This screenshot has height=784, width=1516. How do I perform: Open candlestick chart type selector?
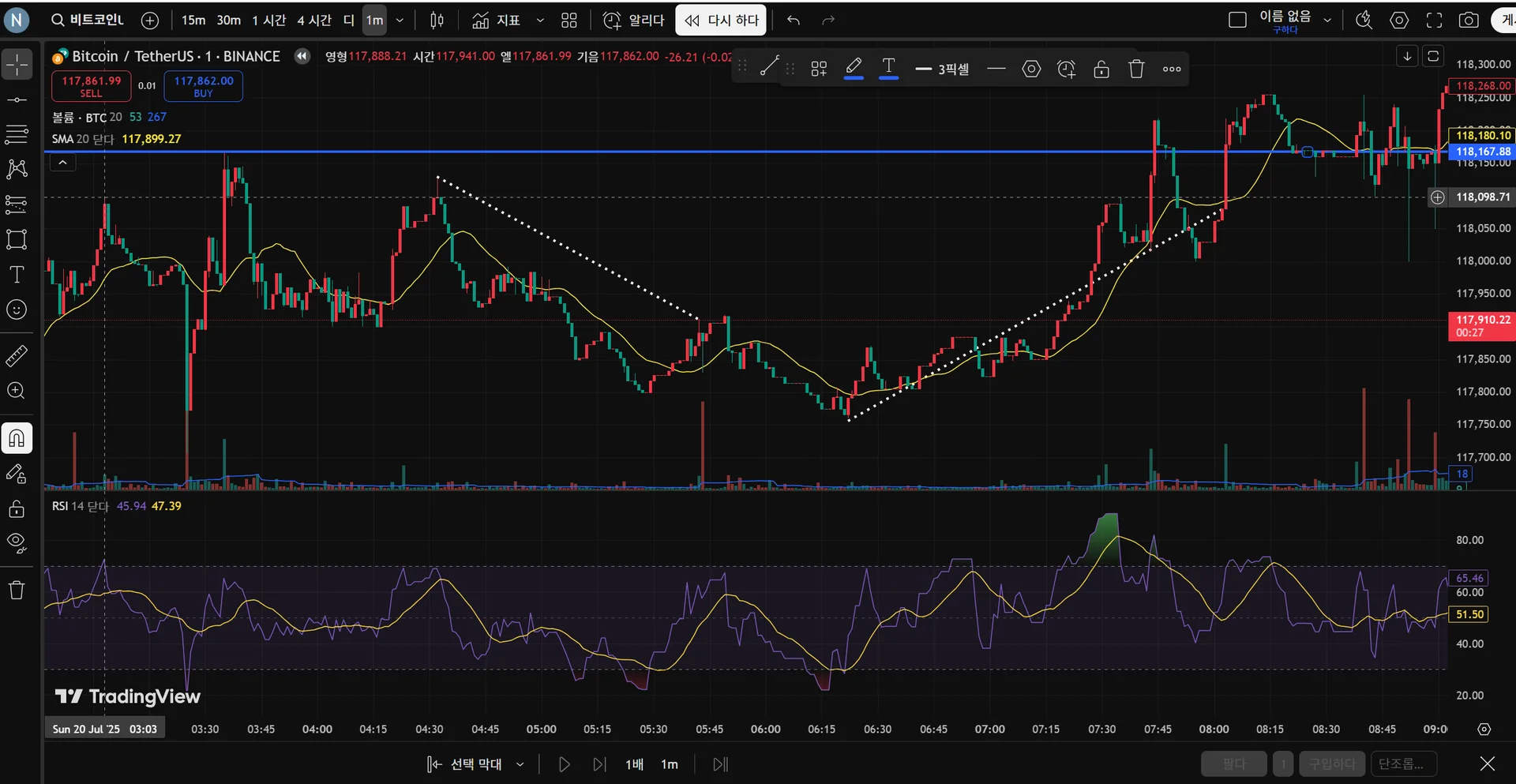click(437, 21)
